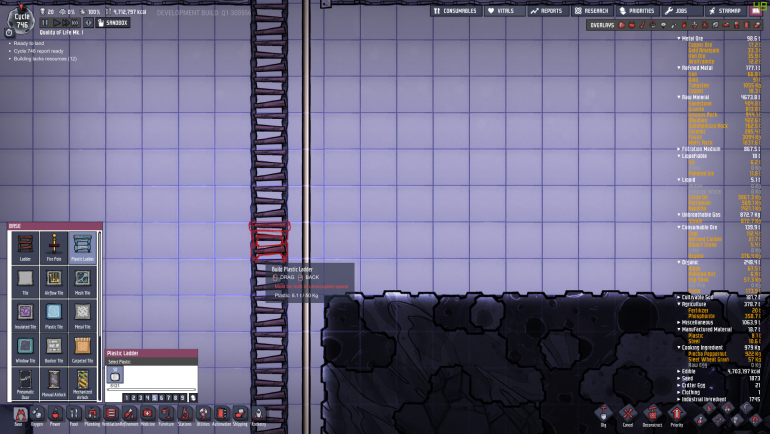The height and width of the screenshot is (434, 770).
Task: Select the Manual Airlock building
Action: (54, 383)
